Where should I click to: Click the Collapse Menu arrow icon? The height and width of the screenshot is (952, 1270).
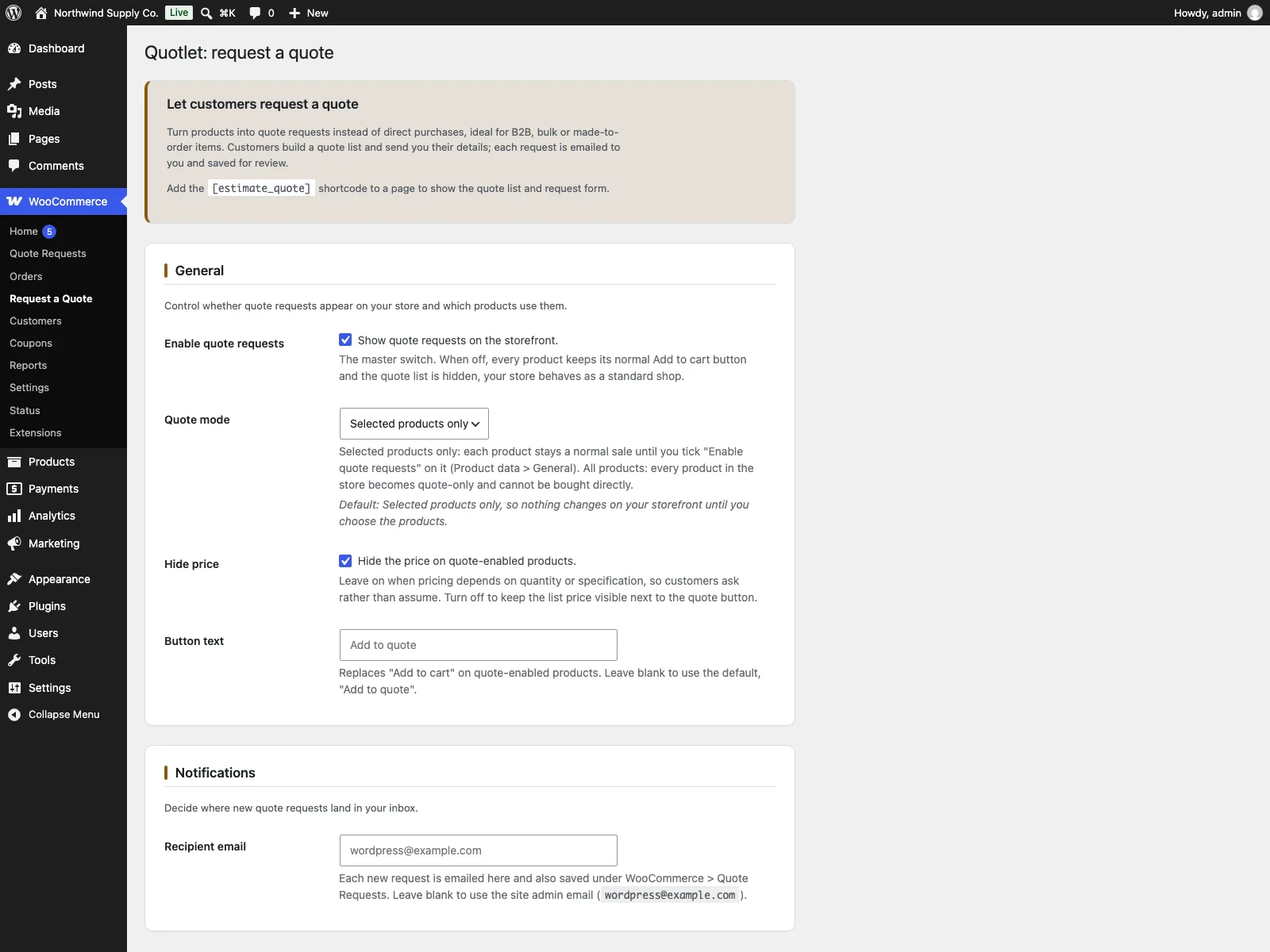click(x=14, y=715)
